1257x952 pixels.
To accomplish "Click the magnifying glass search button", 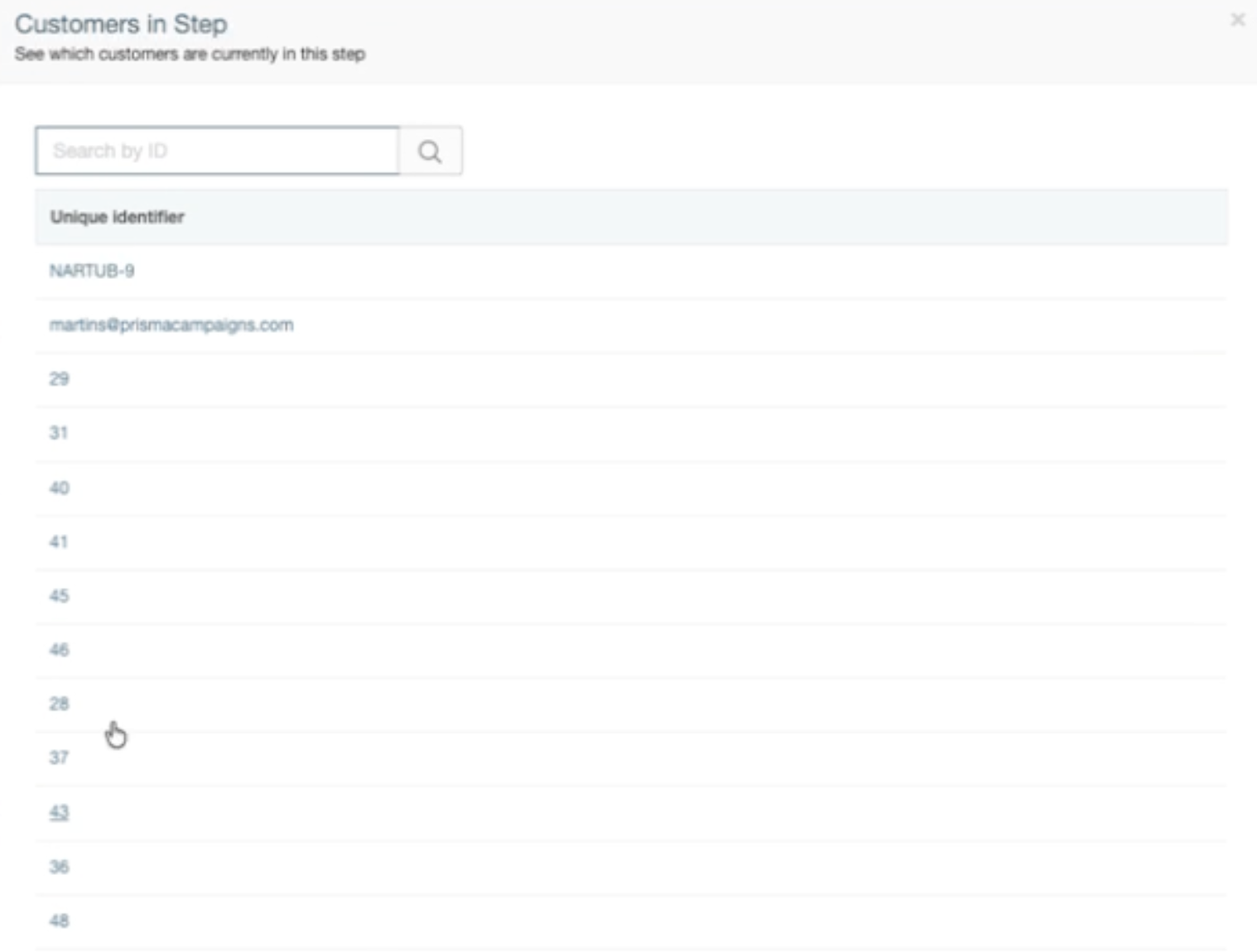I will (x=430, y=151).
